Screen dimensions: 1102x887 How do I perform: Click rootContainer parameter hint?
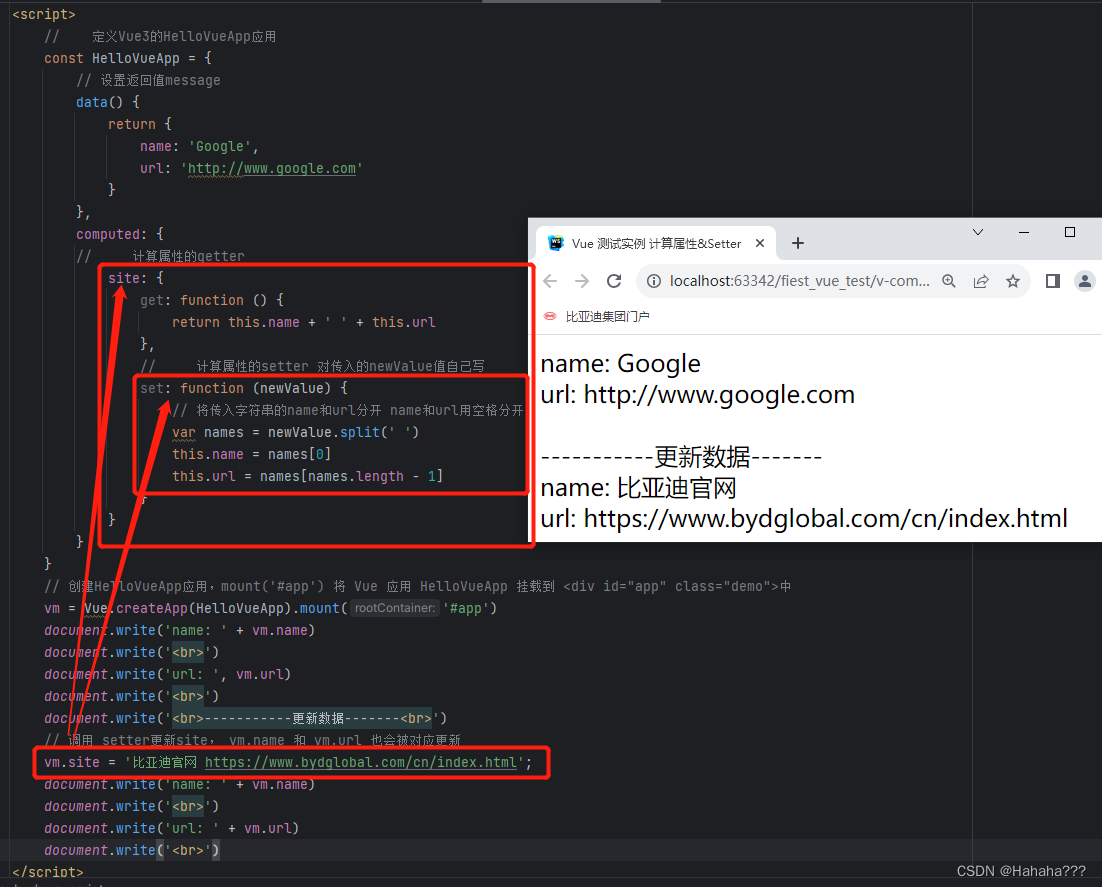(394, 608)
